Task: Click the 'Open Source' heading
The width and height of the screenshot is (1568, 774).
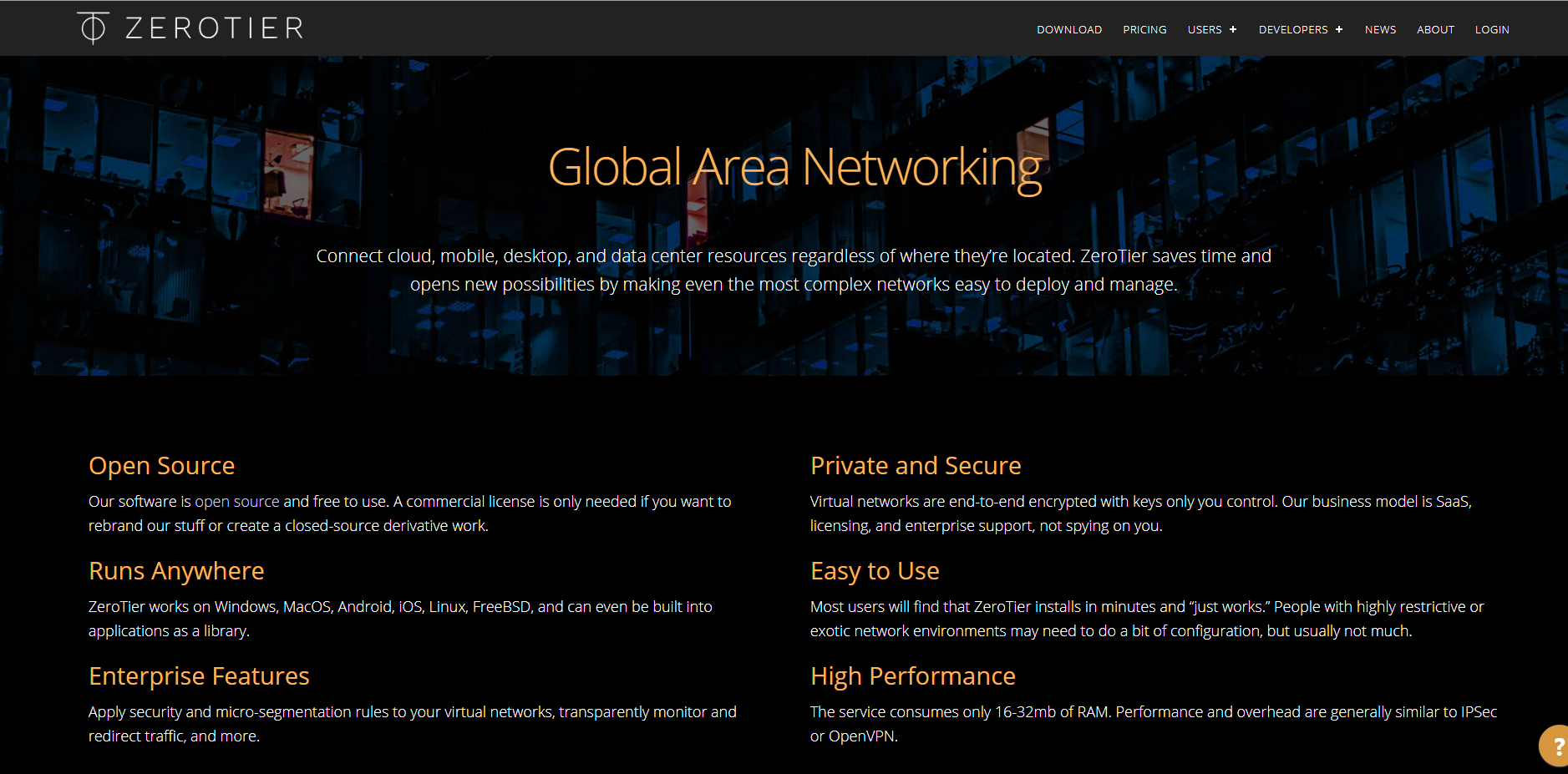Action: [x=162, y=465]
